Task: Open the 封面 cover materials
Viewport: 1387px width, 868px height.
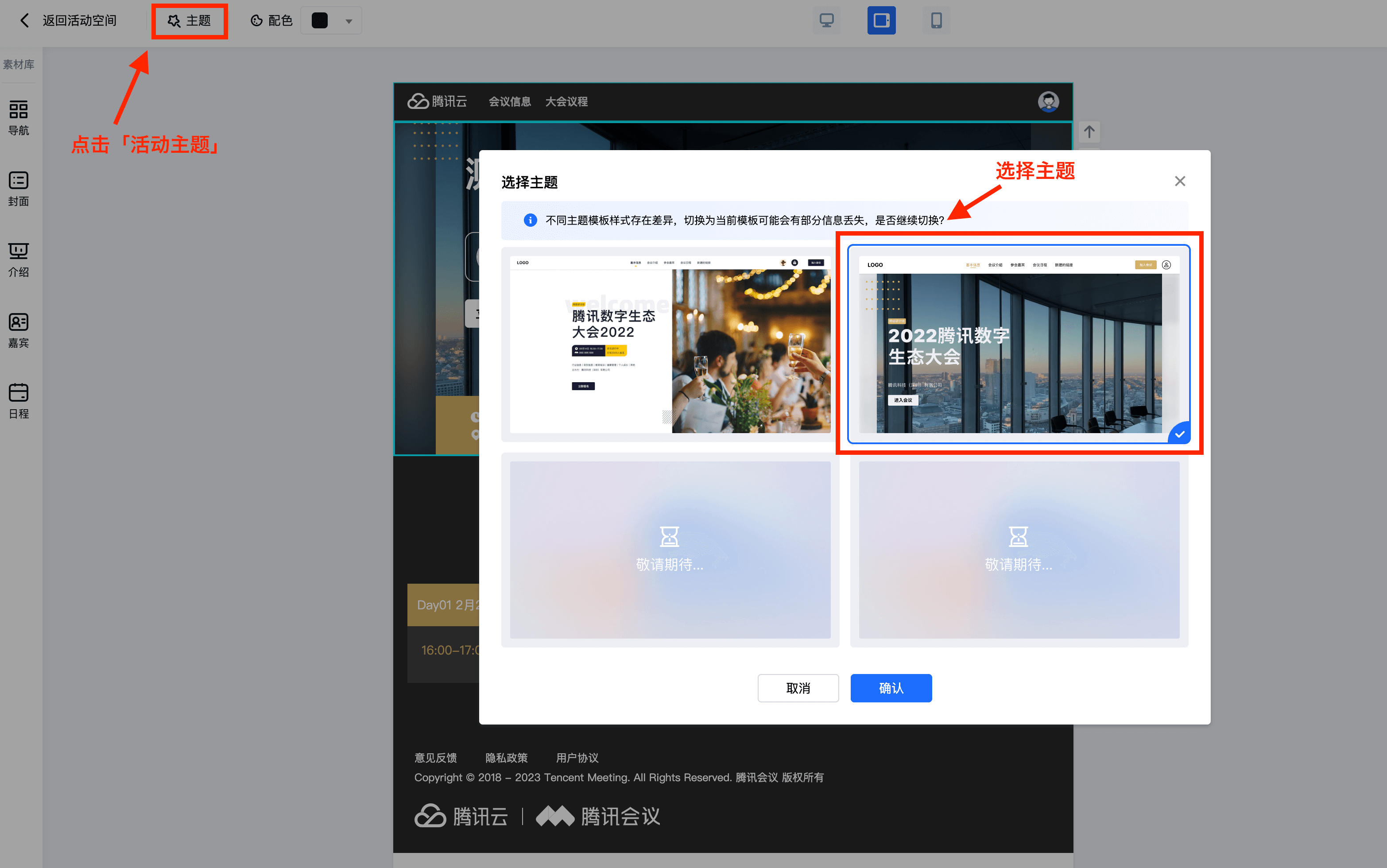Action: 18,189
